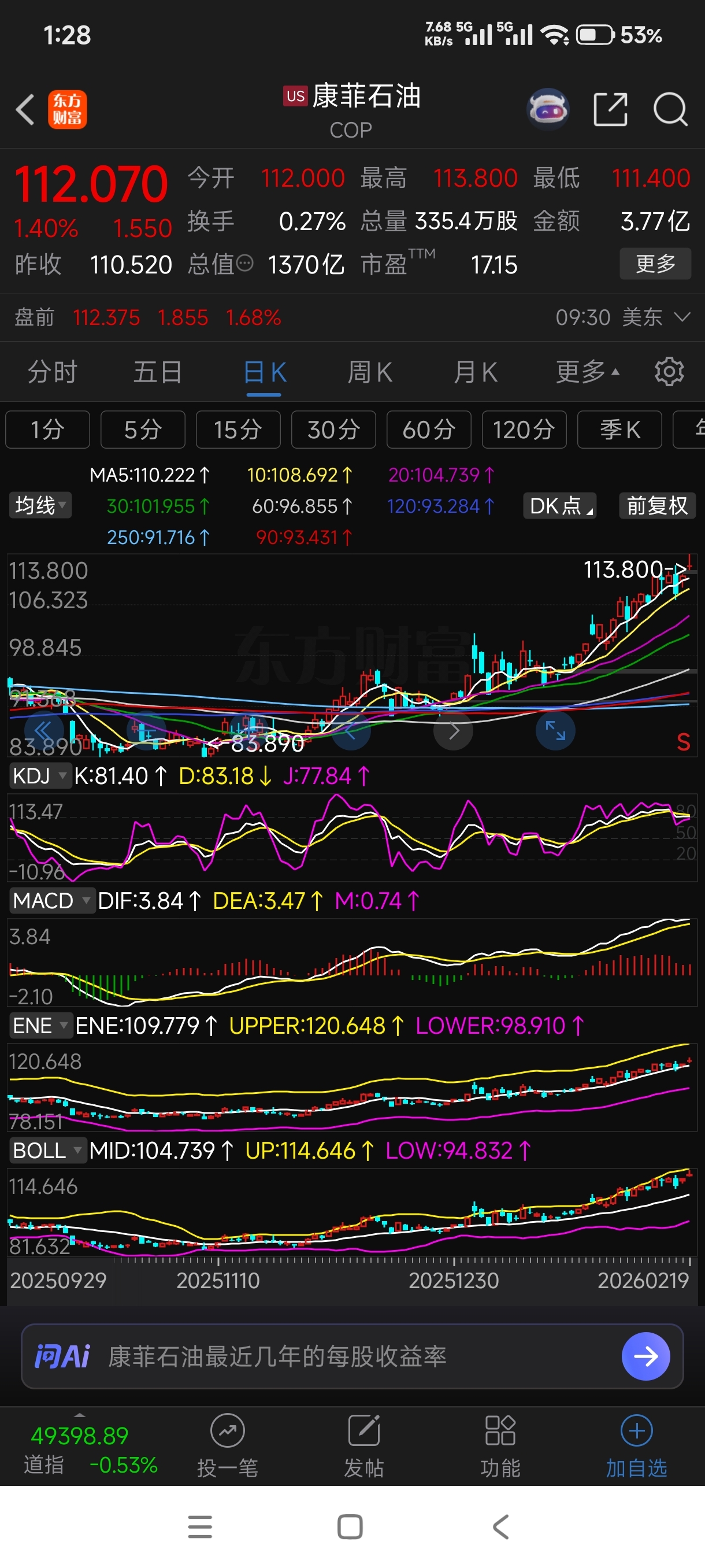The width and height of the screenshot is (705, 1568).
Task: Move chart right with the grey arrow
Action: 453,730
